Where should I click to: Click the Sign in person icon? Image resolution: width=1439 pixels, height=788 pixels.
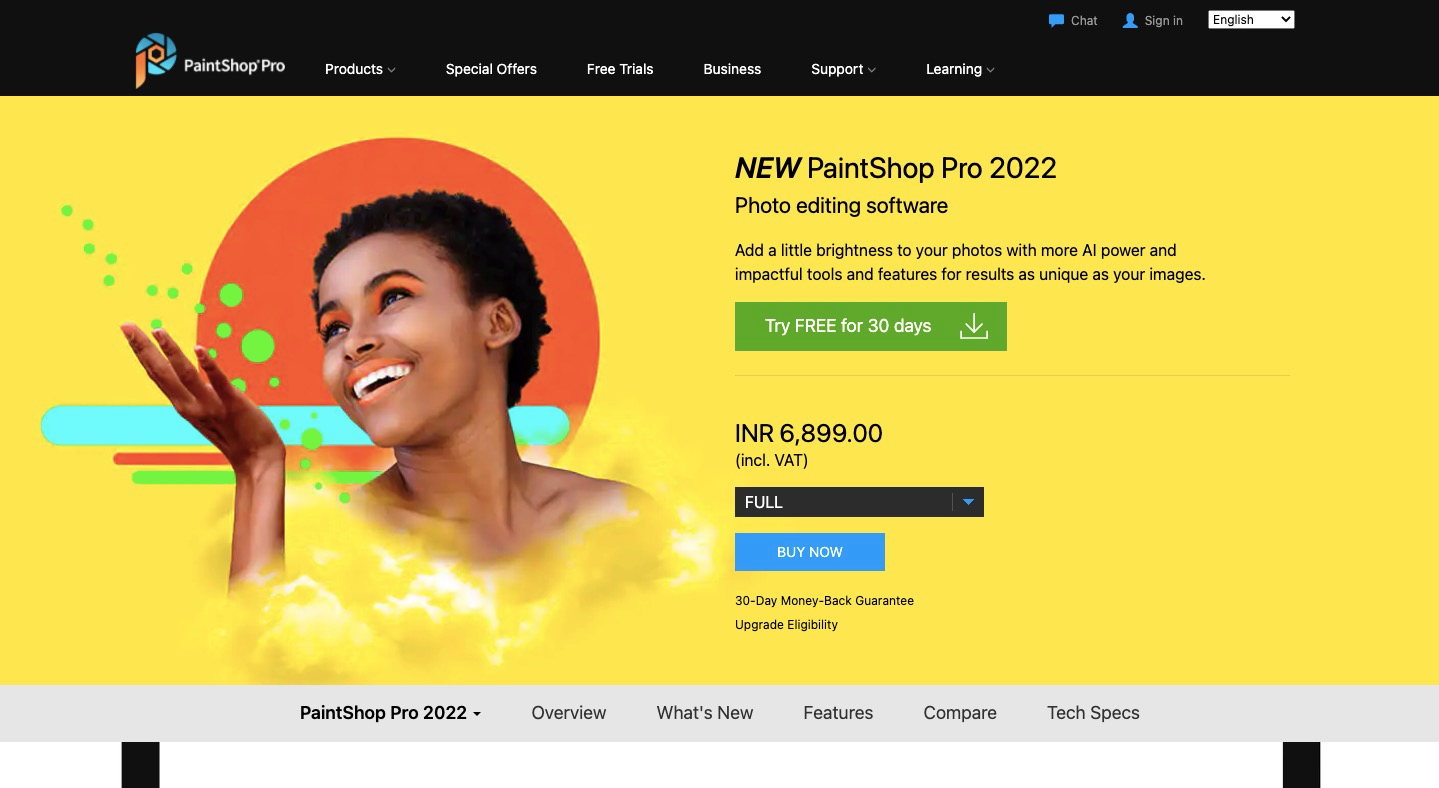tap(1130, 20)
